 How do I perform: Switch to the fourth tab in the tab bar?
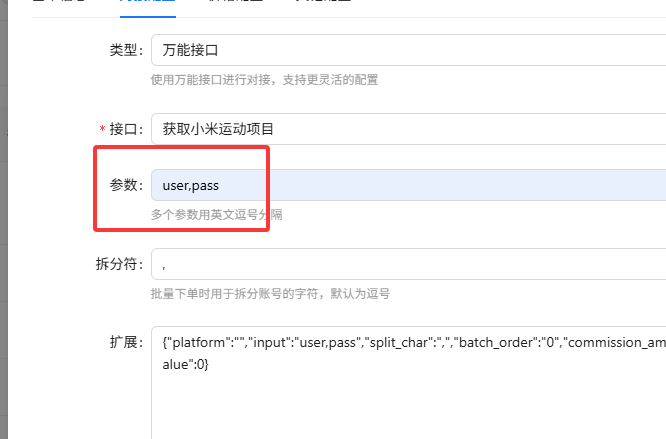322,4
